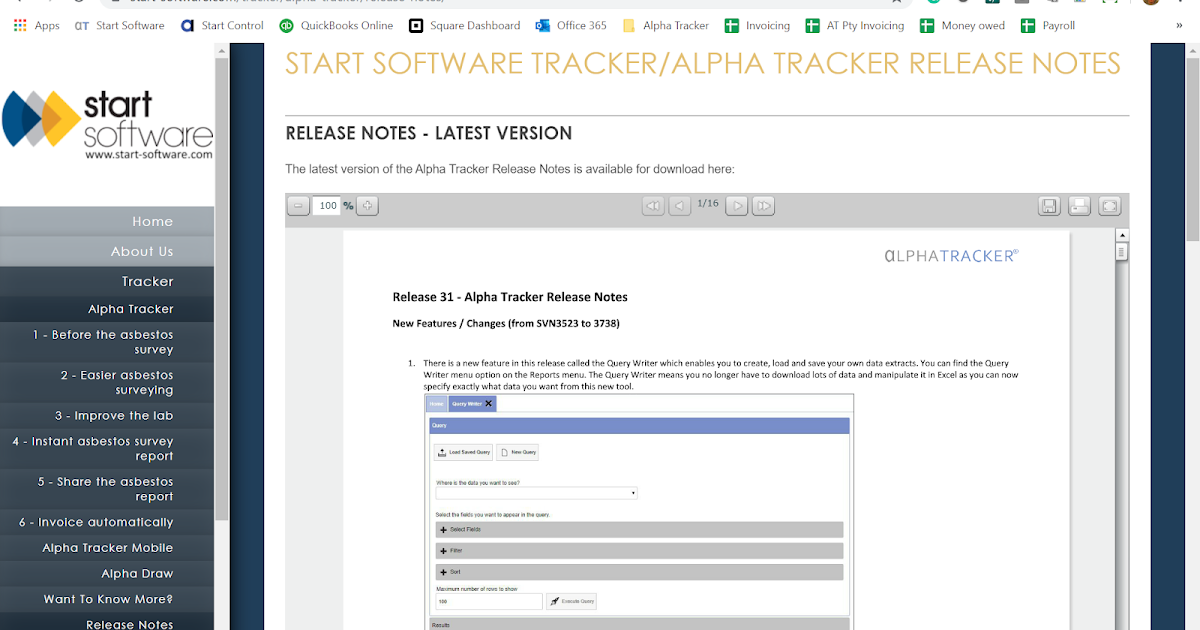
Task: Click the zoom percentage input field
Action: tap(326, 205)
